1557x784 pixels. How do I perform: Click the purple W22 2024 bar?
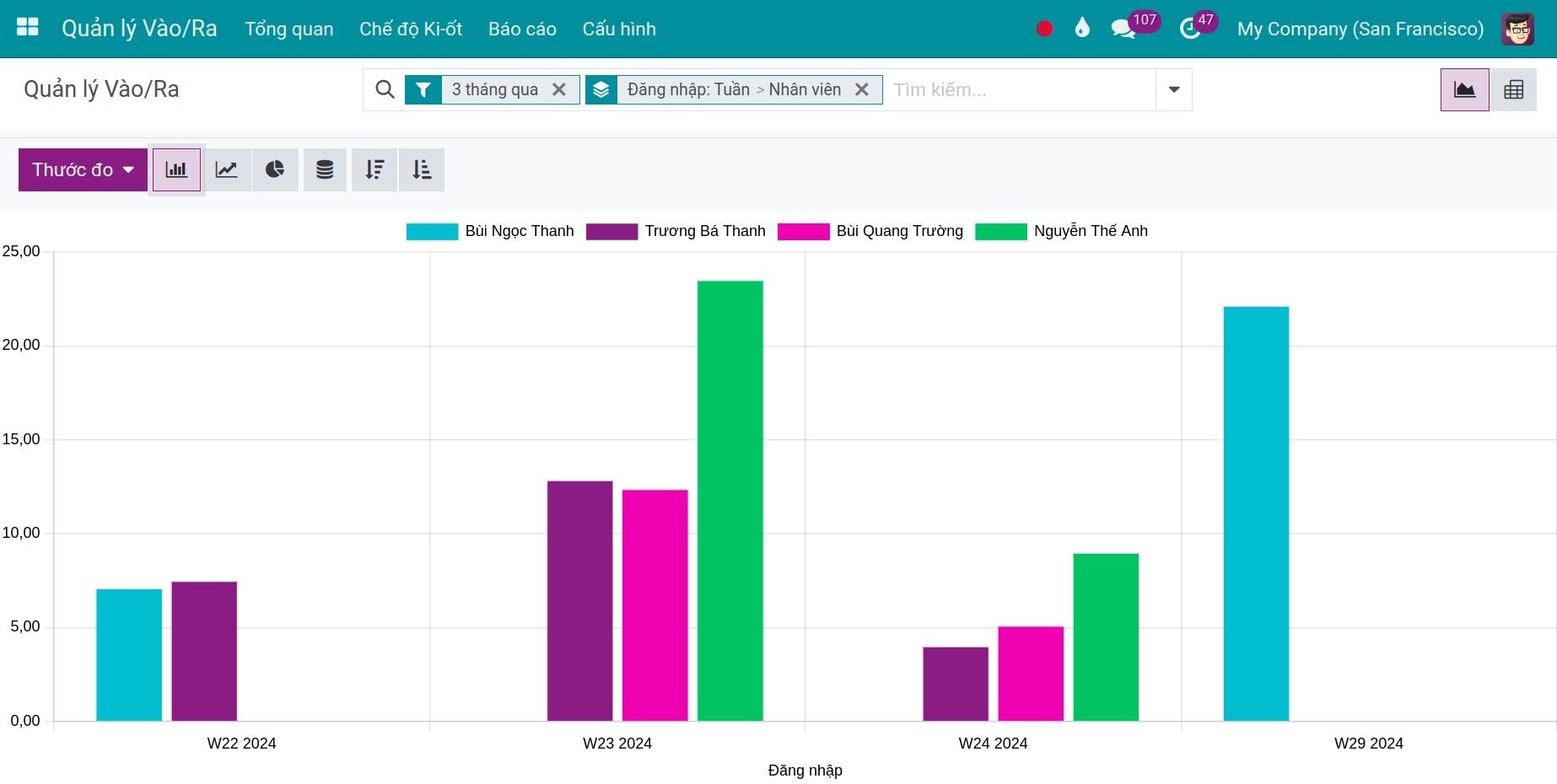204,651
